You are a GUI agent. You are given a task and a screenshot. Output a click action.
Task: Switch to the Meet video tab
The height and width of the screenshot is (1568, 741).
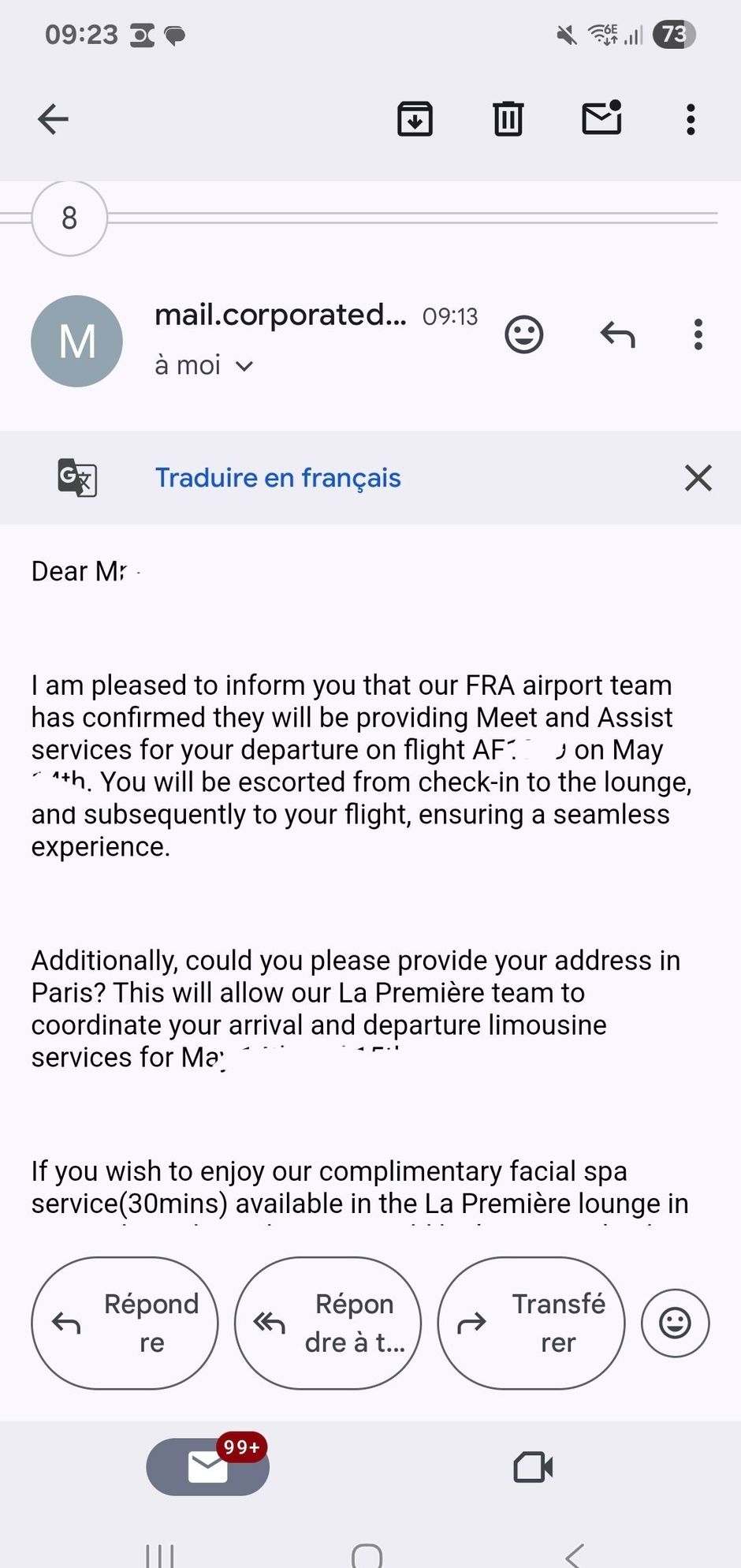(533, 1467)
